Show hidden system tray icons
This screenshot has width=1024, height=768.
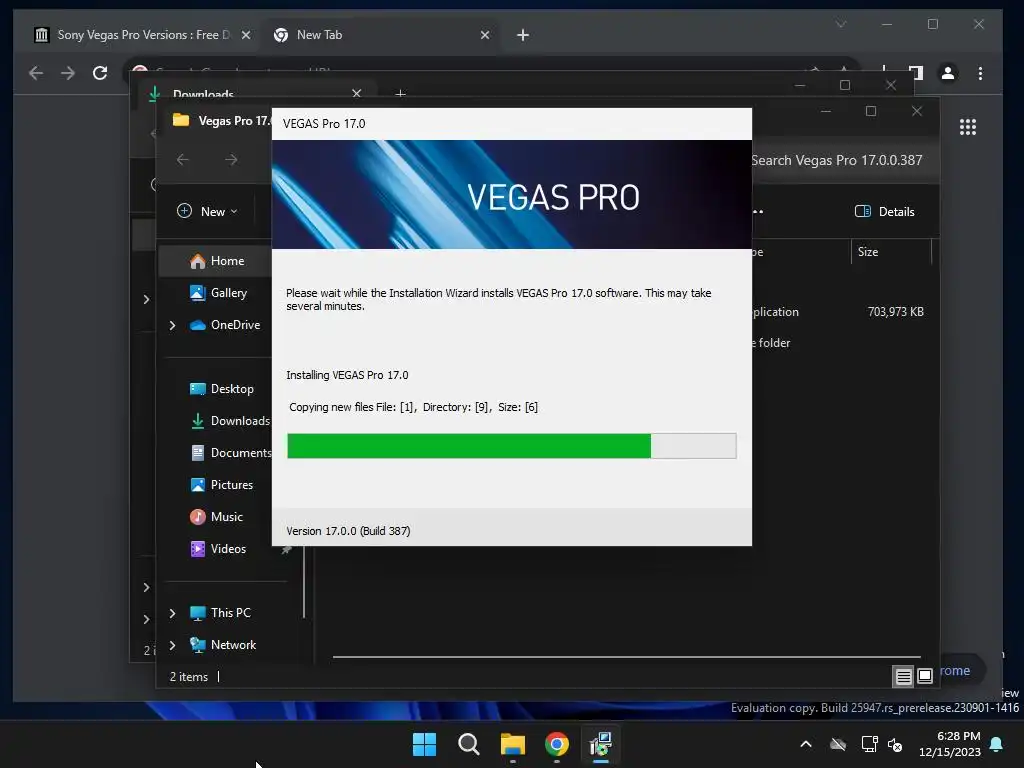(806, 744)
